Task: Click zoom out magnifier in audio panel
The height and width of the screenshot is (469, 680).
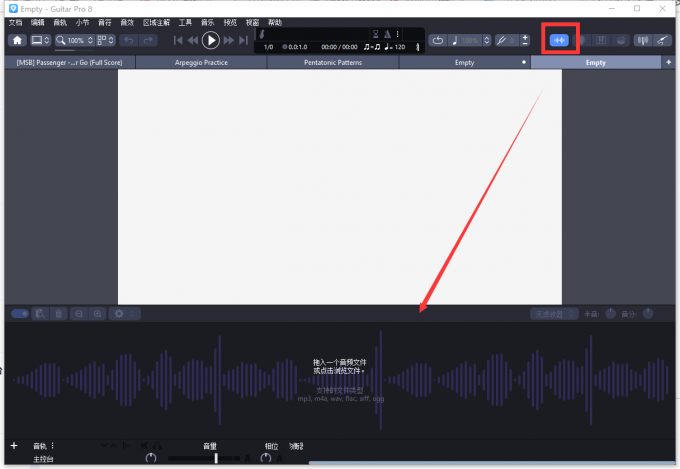Action: 80,314
